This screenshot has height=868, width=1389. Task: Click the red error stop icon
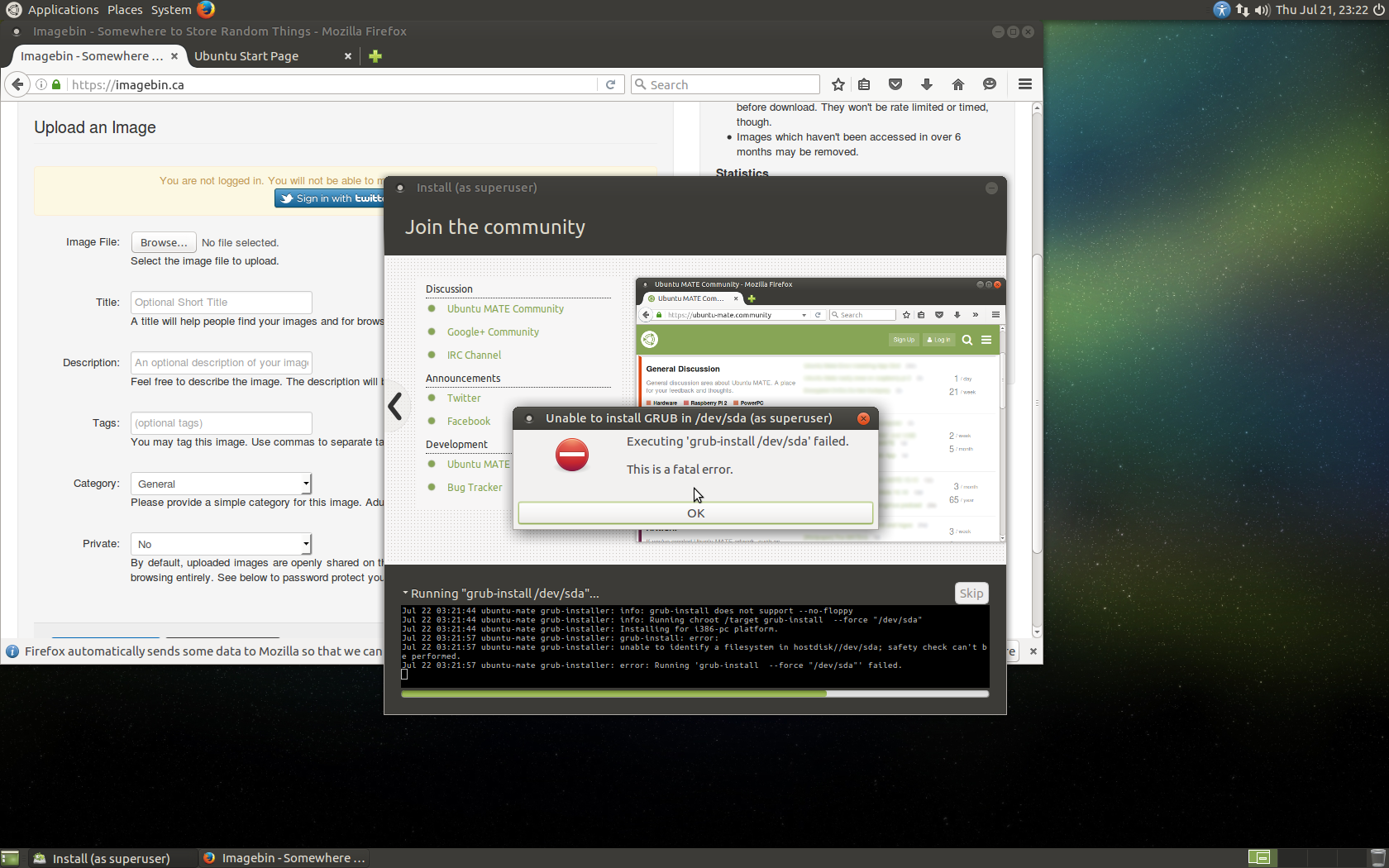(x=571, y=455)
